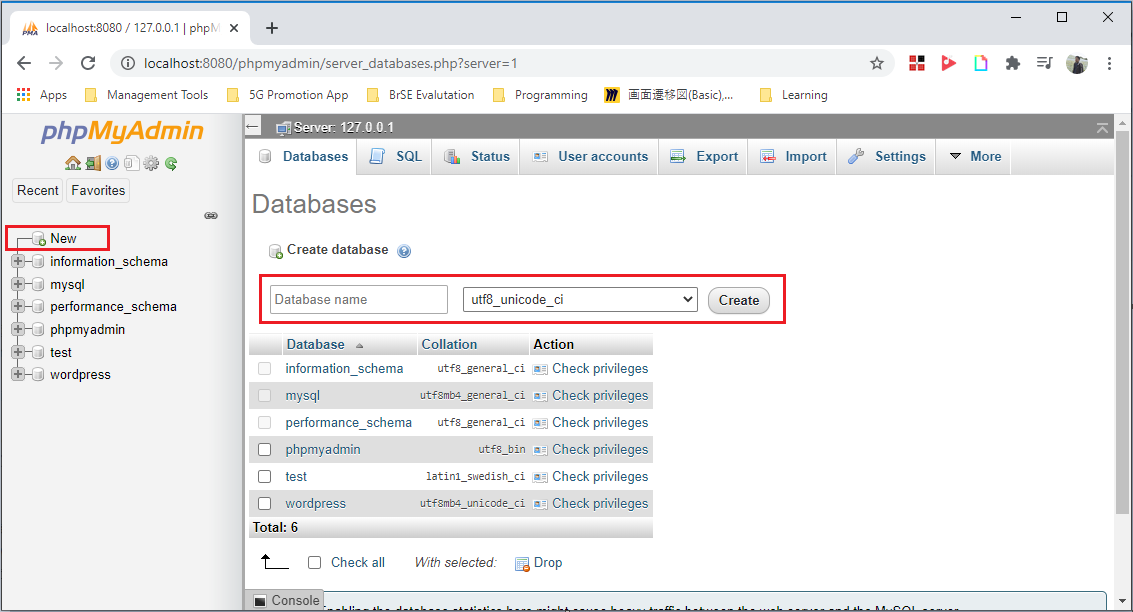The height and width of the screenshot is (612, 1133).
Task: Select the wordpress row checkbox
Action: [x=265, y=504]
